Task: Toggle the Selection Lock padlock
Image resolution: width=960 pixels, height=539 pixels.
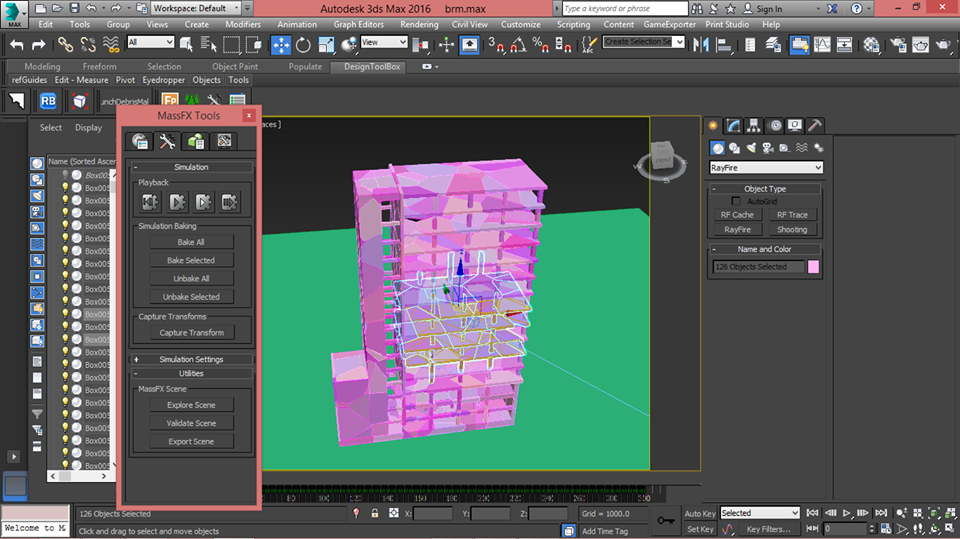Action: tap(375, 513)
